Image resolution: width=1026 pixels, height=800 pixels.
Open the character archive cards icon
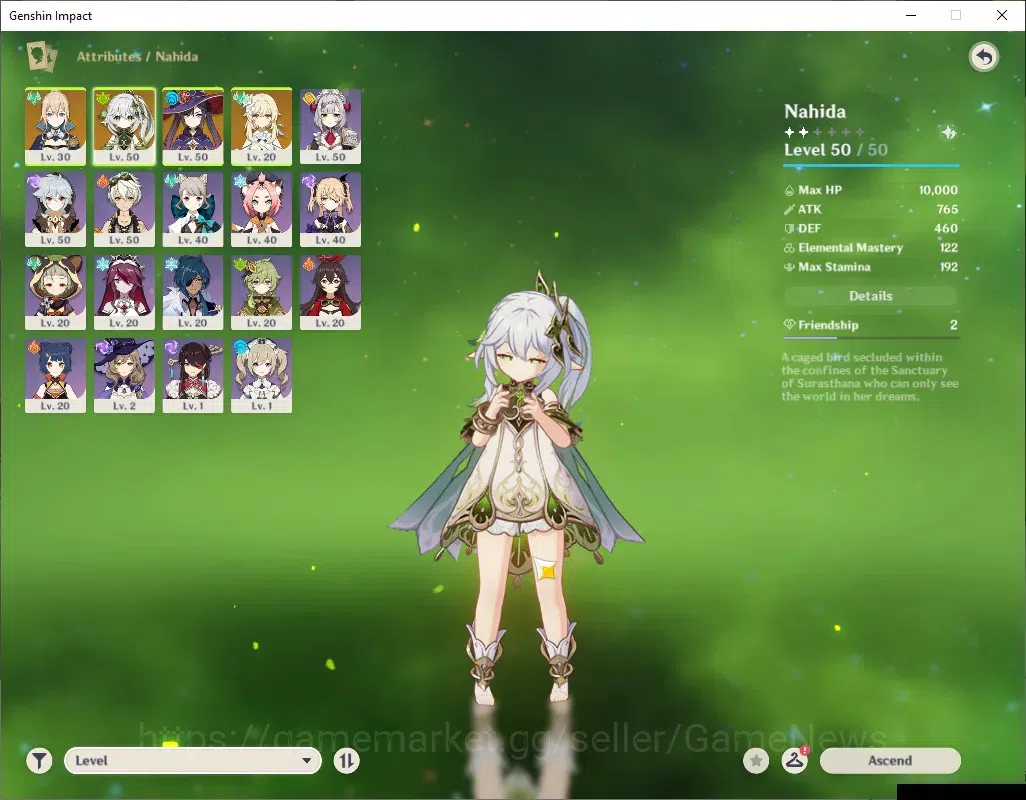click(41, 56)
